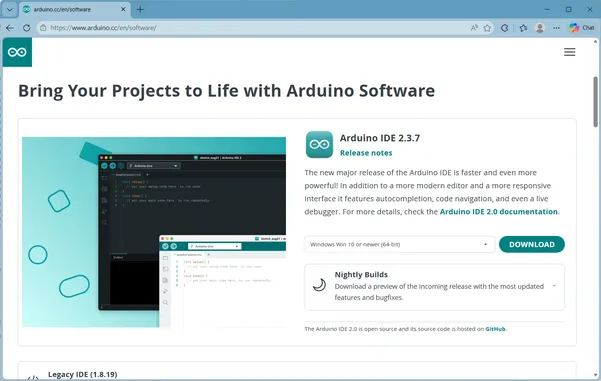Image resolution: width=601 pixels, height=381 pixels.
Task: Click the Arduino IDE 2.3.7 app icon
Action: (319, 145)
